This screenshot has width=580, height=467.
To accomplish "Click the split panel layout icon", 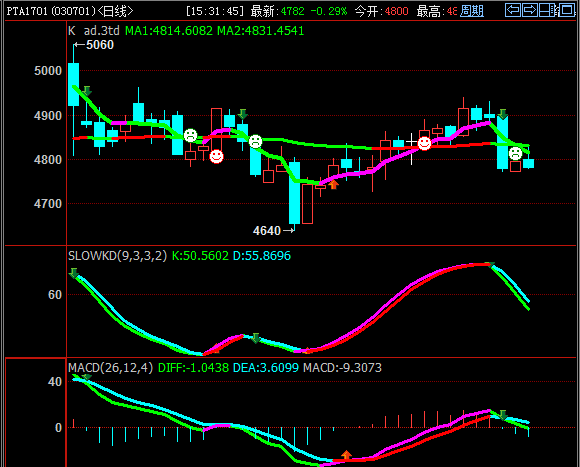I will click(x=548, y=10).
